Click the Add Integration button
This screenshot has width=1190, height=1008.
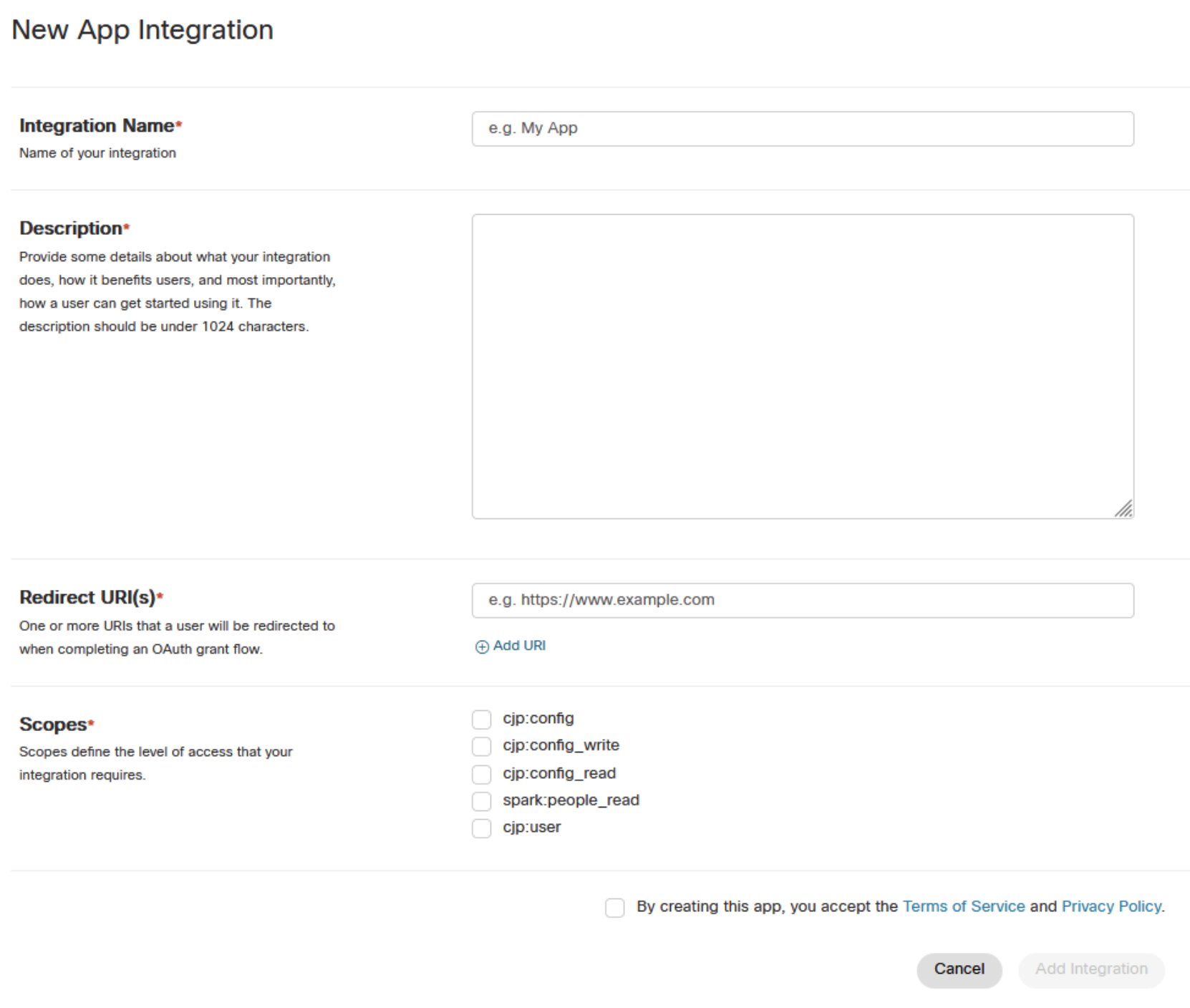[x=1092, y=970]
